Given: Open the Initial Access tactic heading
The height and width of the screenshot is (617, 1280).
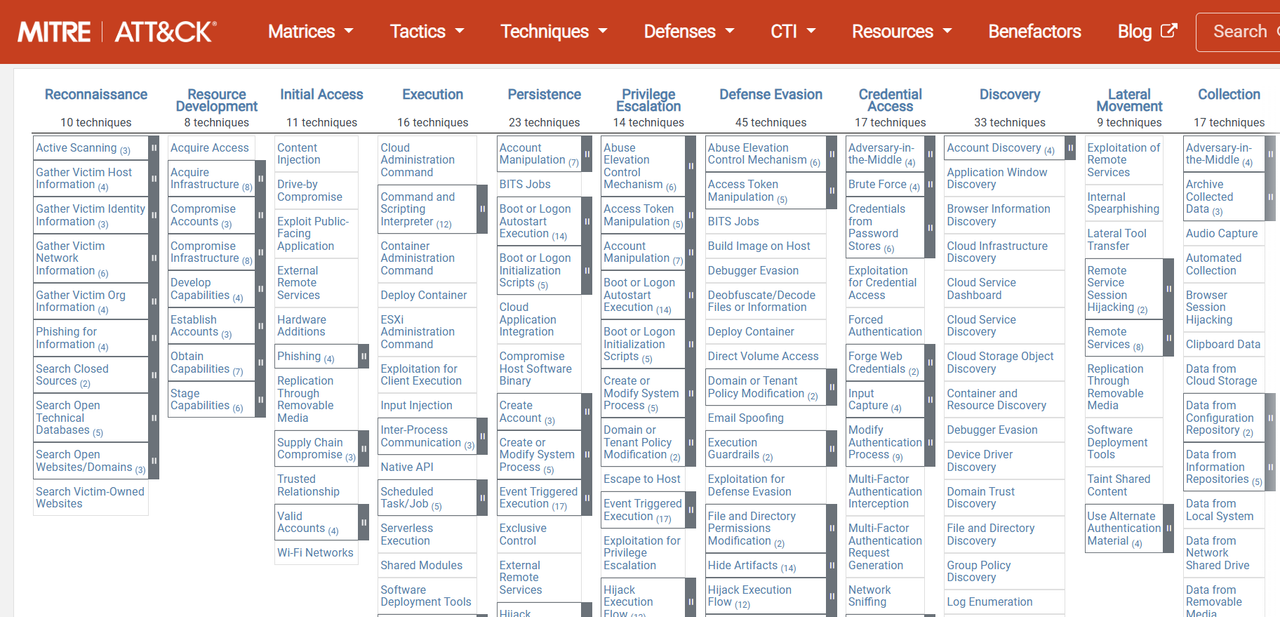Looking at the screenshot, I should [321, 94].
